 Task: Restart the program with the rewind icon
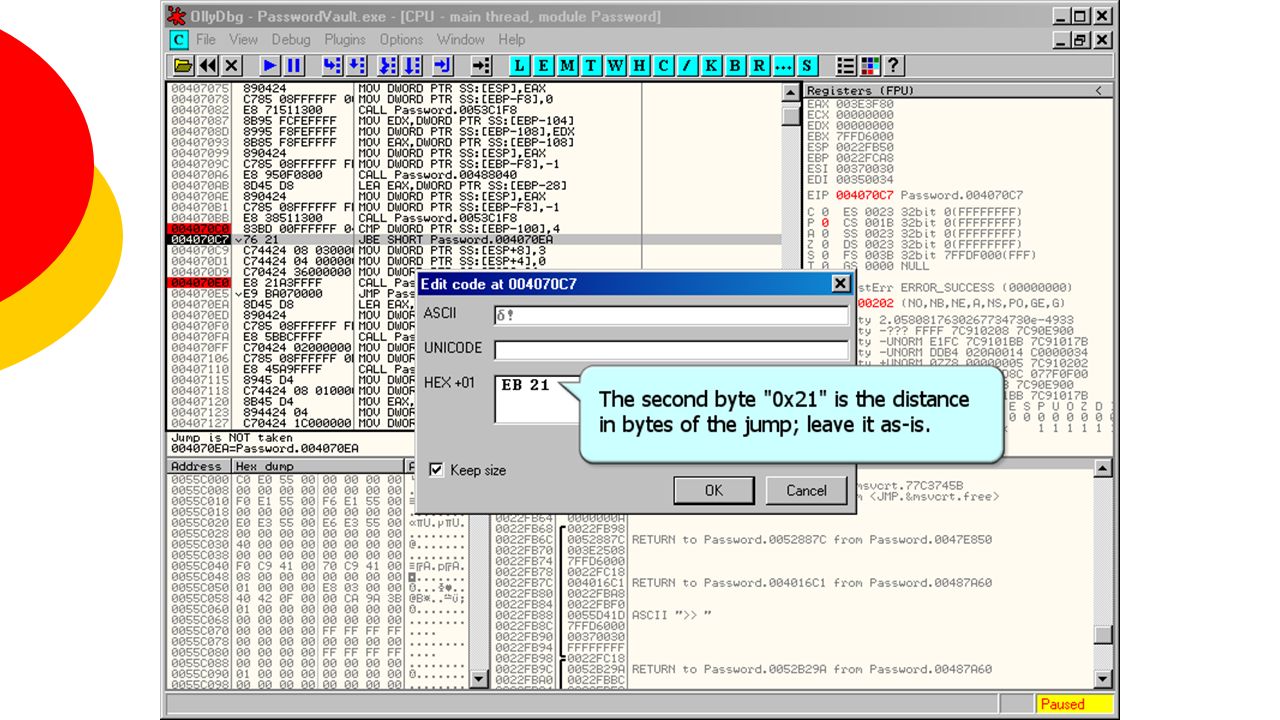pos(207,66)
